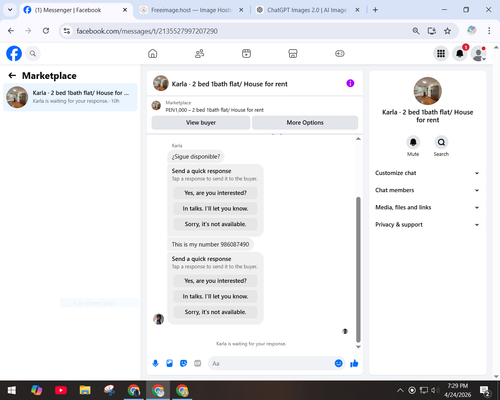Choose a sticker from the sticker icon
Image resolution: width=500 pixels, height=400 pixels.
tap(183, 363)
